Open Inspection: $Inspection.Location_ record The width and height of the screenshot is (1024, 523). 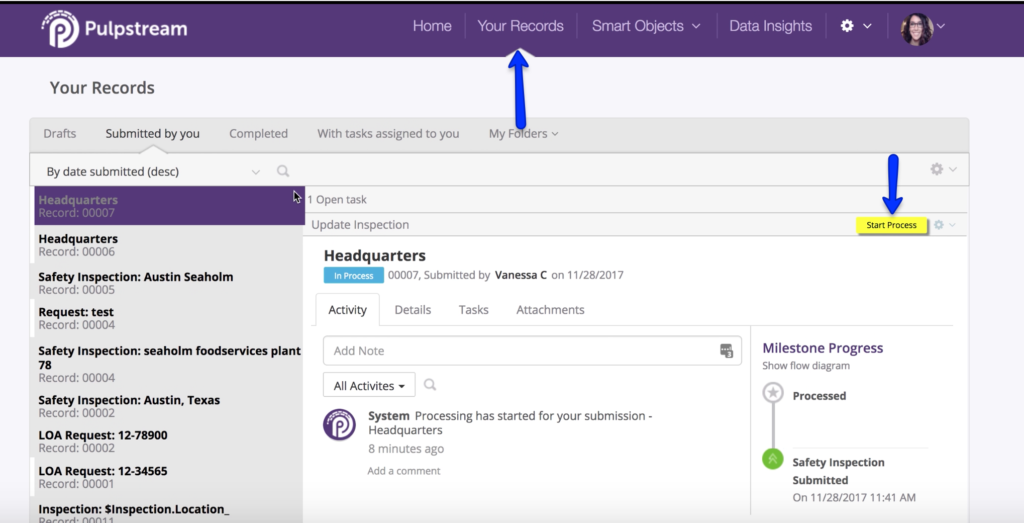169,512
